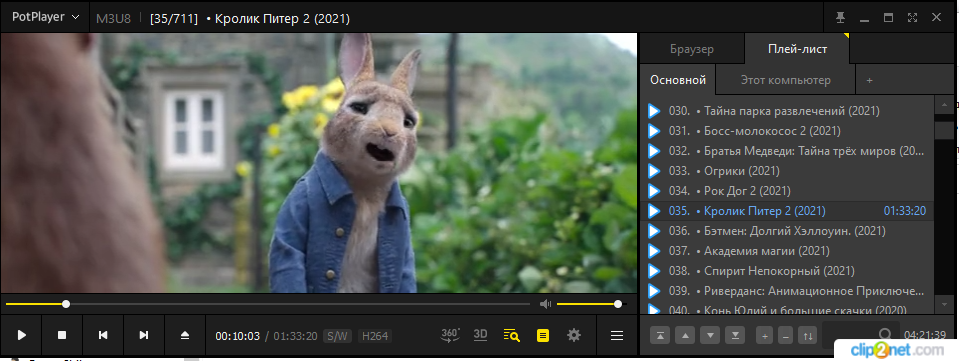959x361 pixels.
Task: Mute audio via the speaker icon
Action: tap(546, 304)
